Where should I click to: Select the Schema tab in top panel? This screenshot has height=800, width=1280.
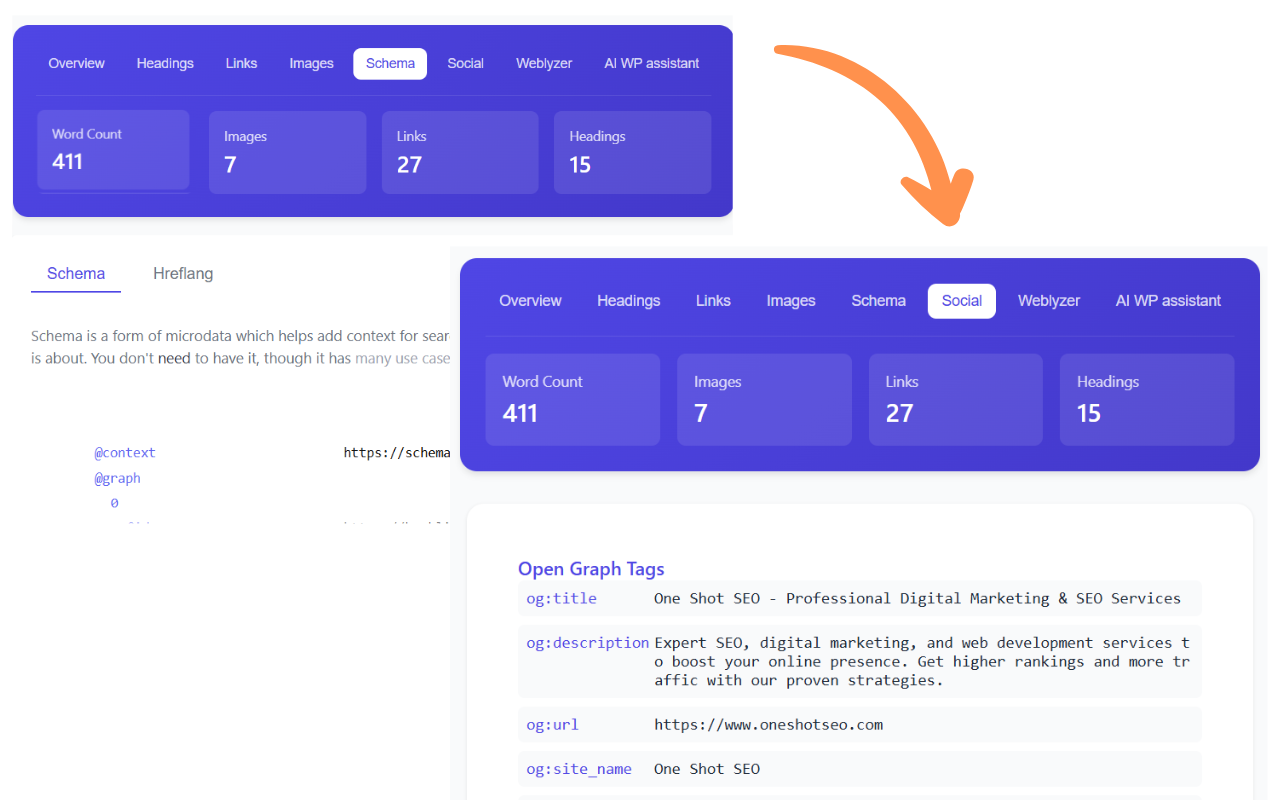point(389,63)
